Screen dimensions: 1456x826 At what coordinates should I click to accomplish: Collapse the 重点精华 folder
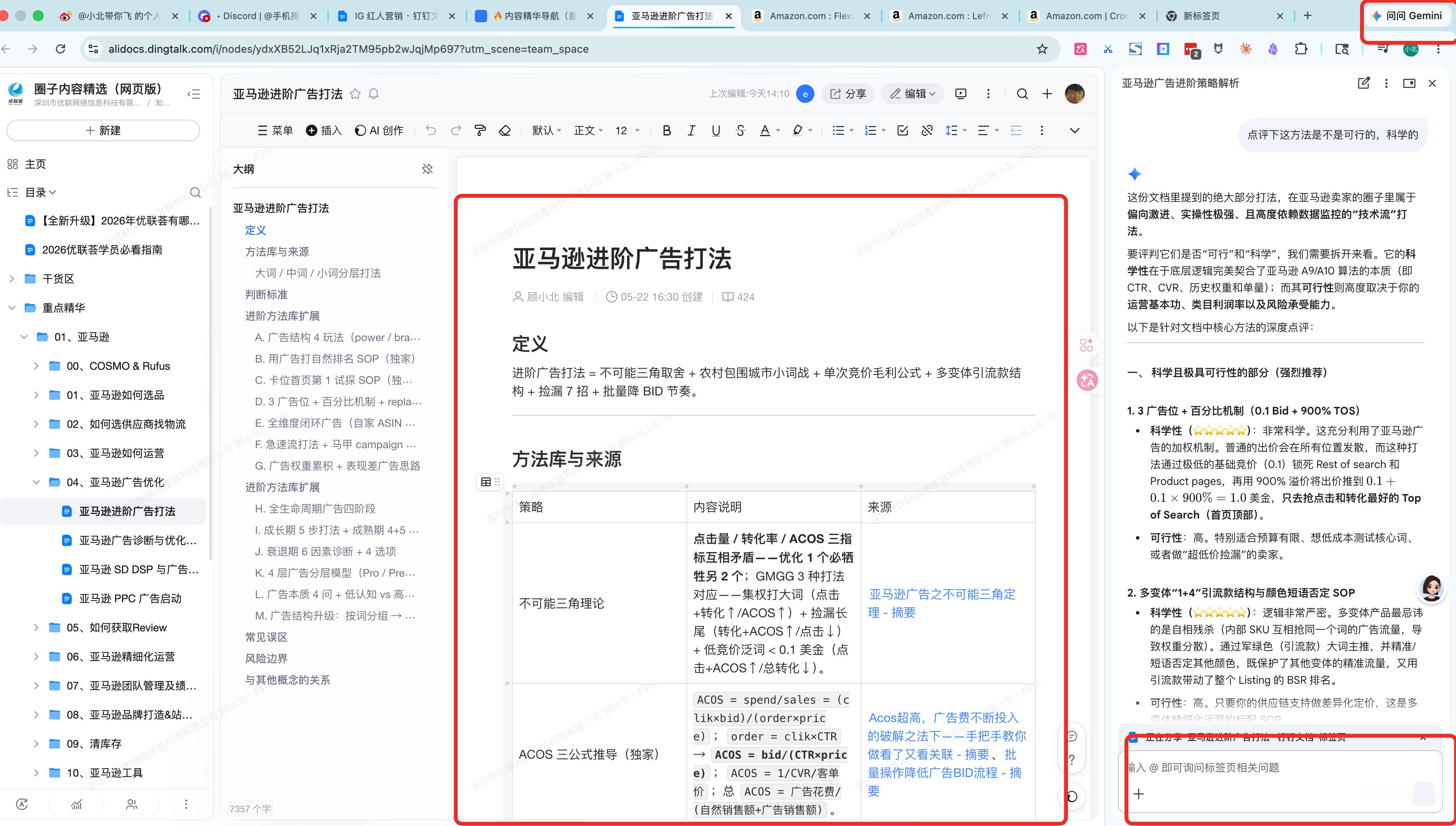coord(12,307)
